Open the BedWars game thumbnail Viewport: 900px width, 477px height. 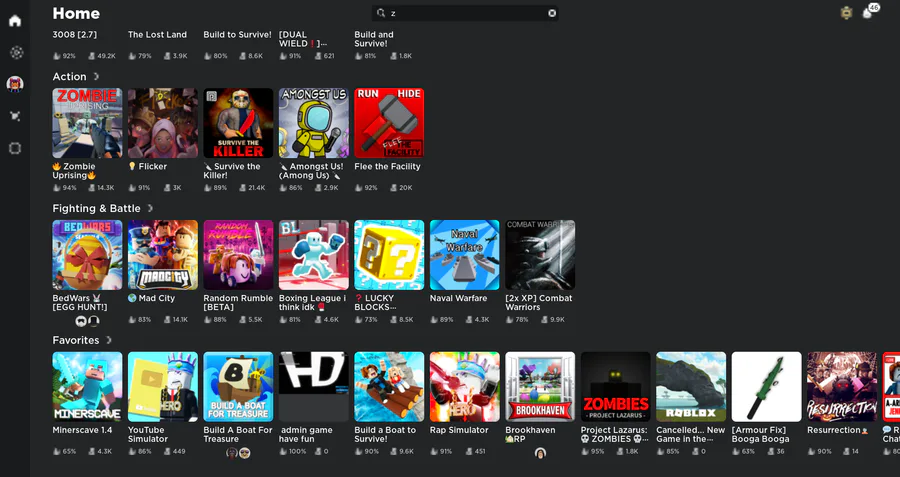87,255
